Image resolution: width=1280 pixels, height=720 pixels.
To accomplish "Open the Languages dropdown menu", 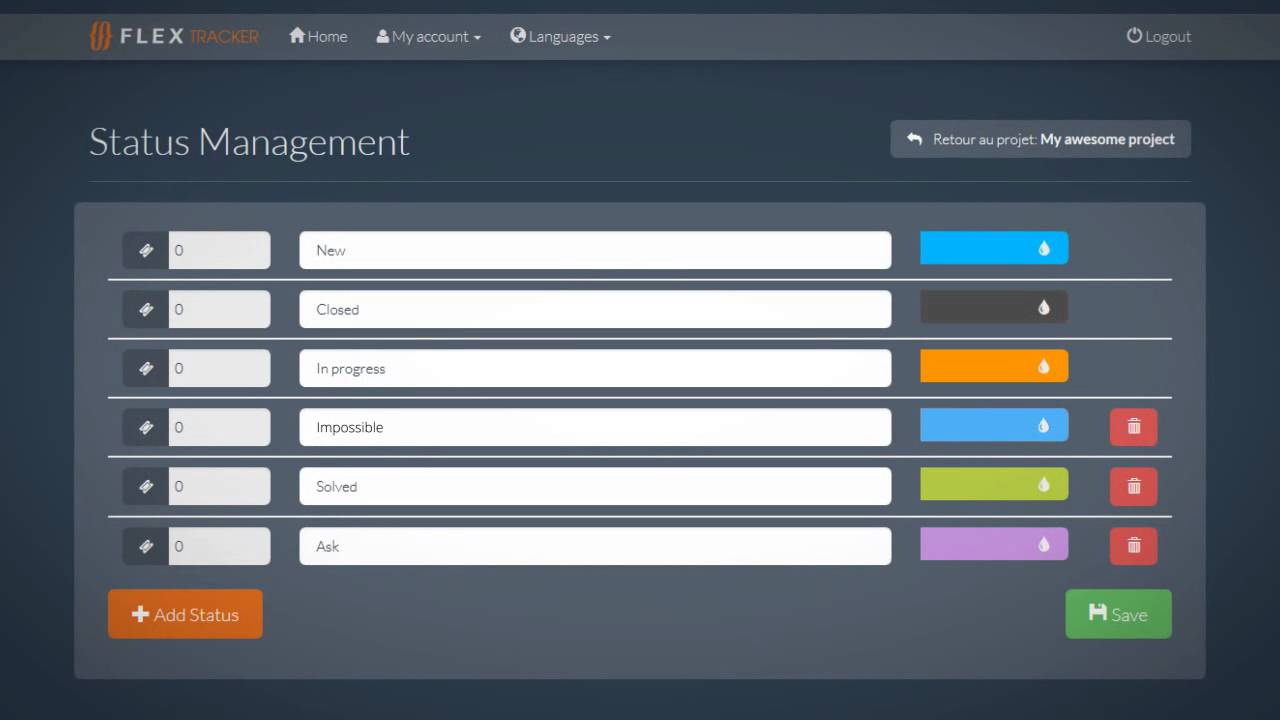I will point(560,36).
